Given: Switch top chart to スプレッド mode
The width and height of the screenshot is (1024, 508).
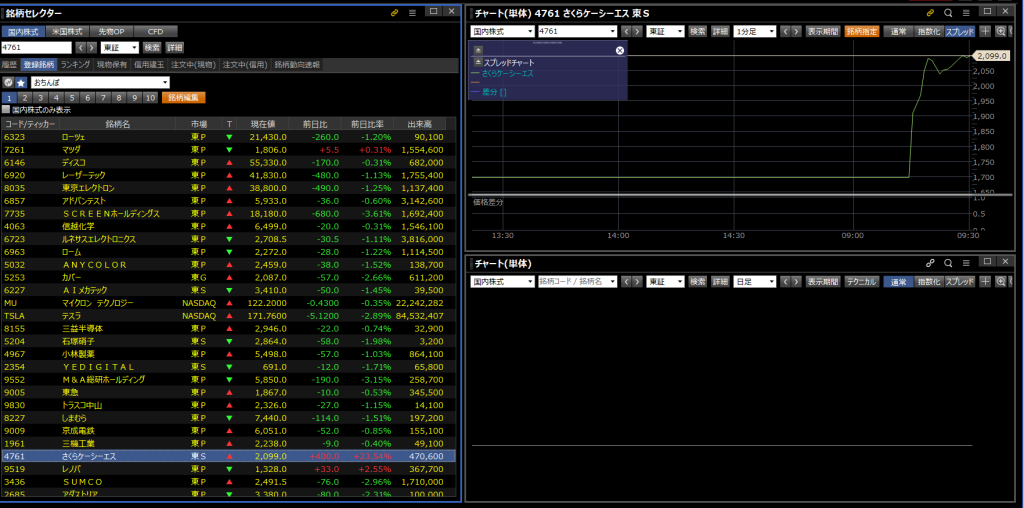Looking at the screenshot, I should [x=959, y=31].
